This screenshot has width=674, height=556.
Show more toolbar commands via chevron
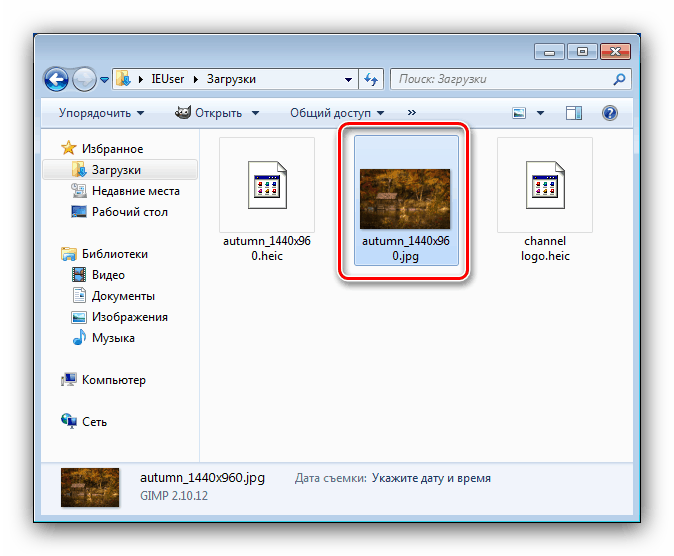(x=412, y=113)
